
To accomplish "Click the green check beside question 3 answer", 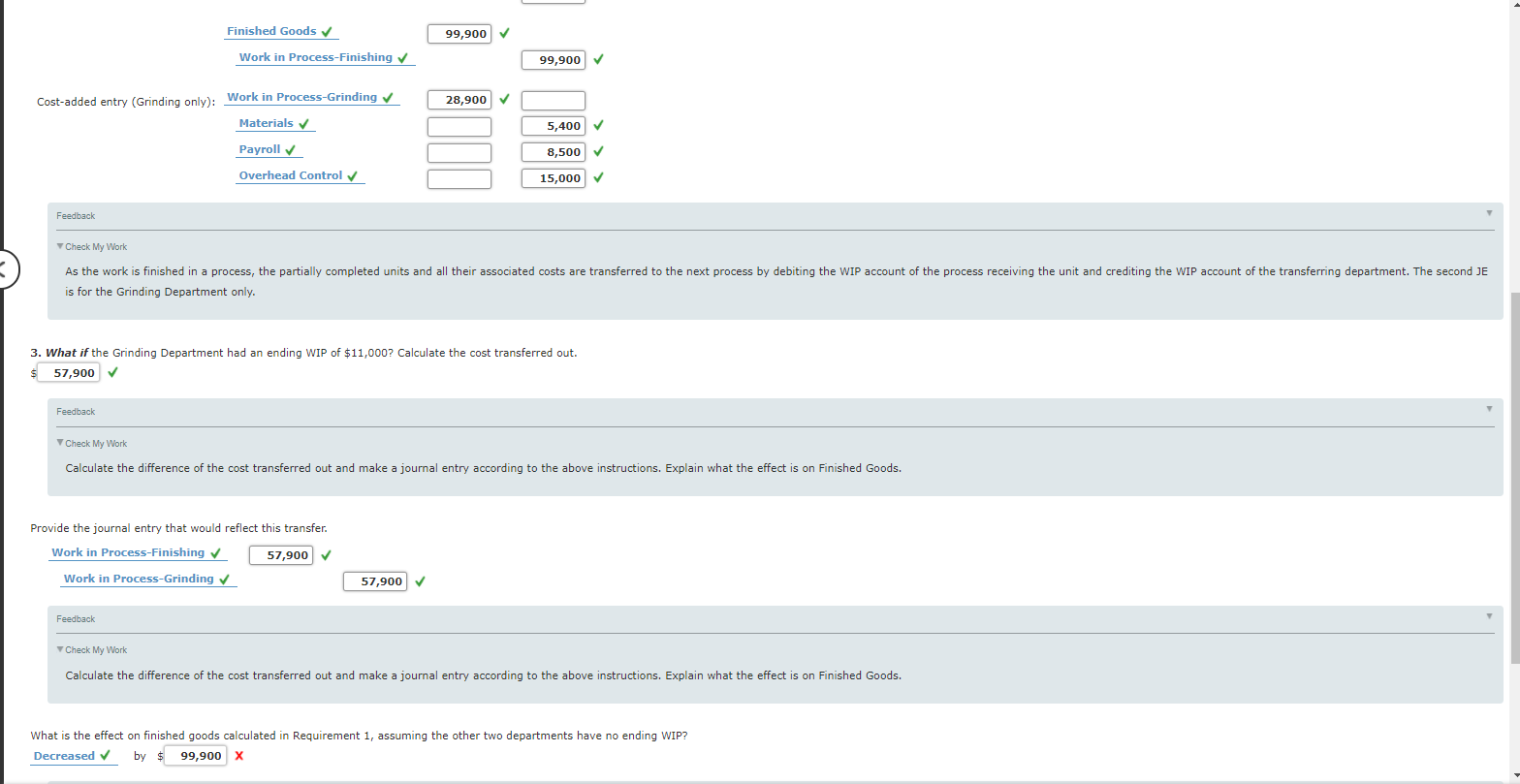I will tap(113, 372).
